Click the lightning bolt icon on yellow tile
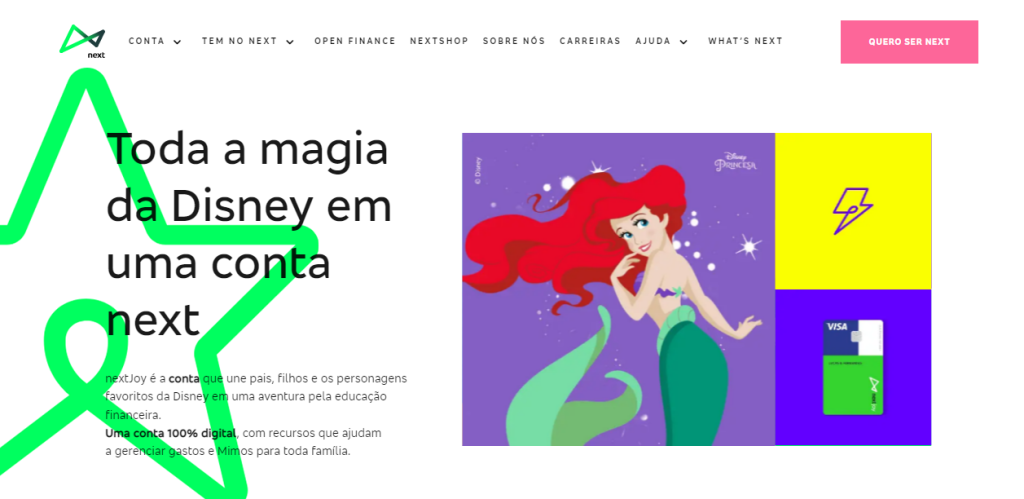 coord(852,211)
